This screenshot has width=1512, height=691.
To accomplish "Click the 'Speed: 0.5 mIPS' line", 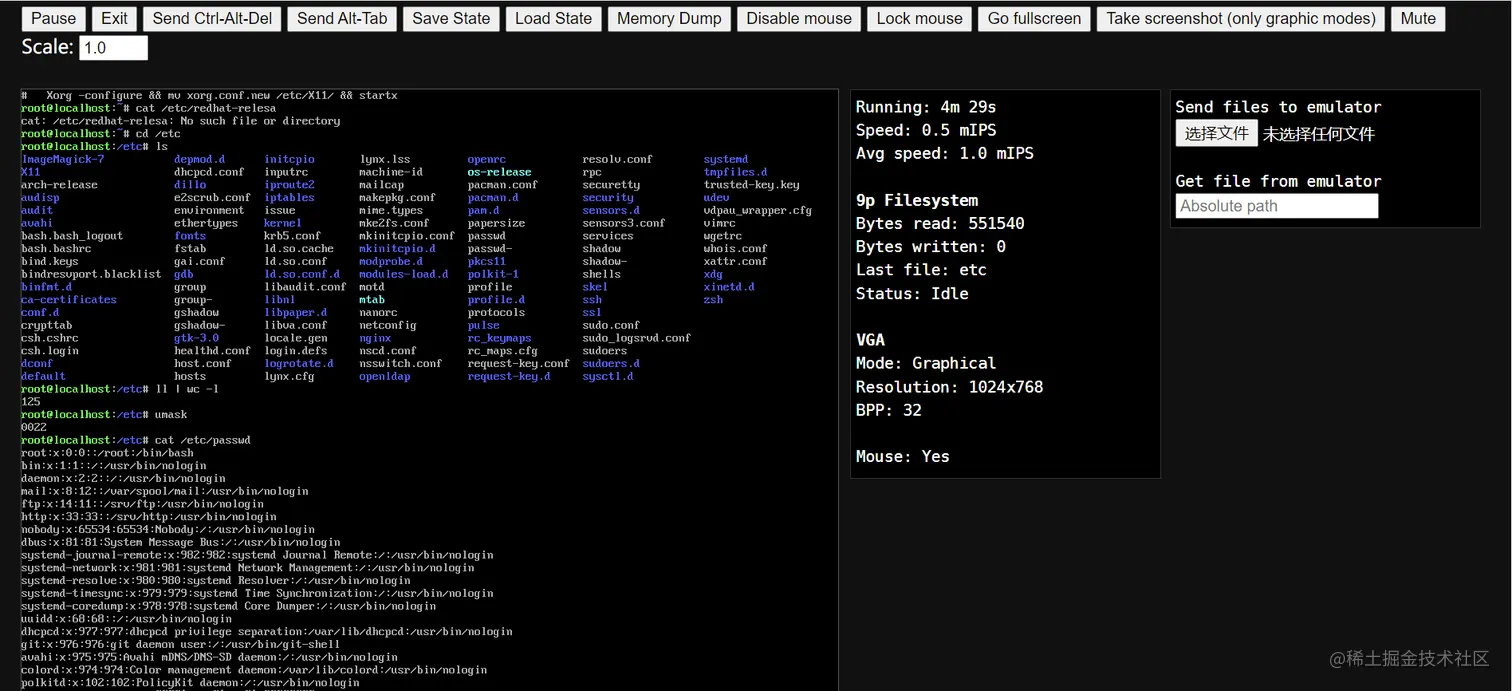I will click(926, 130).
